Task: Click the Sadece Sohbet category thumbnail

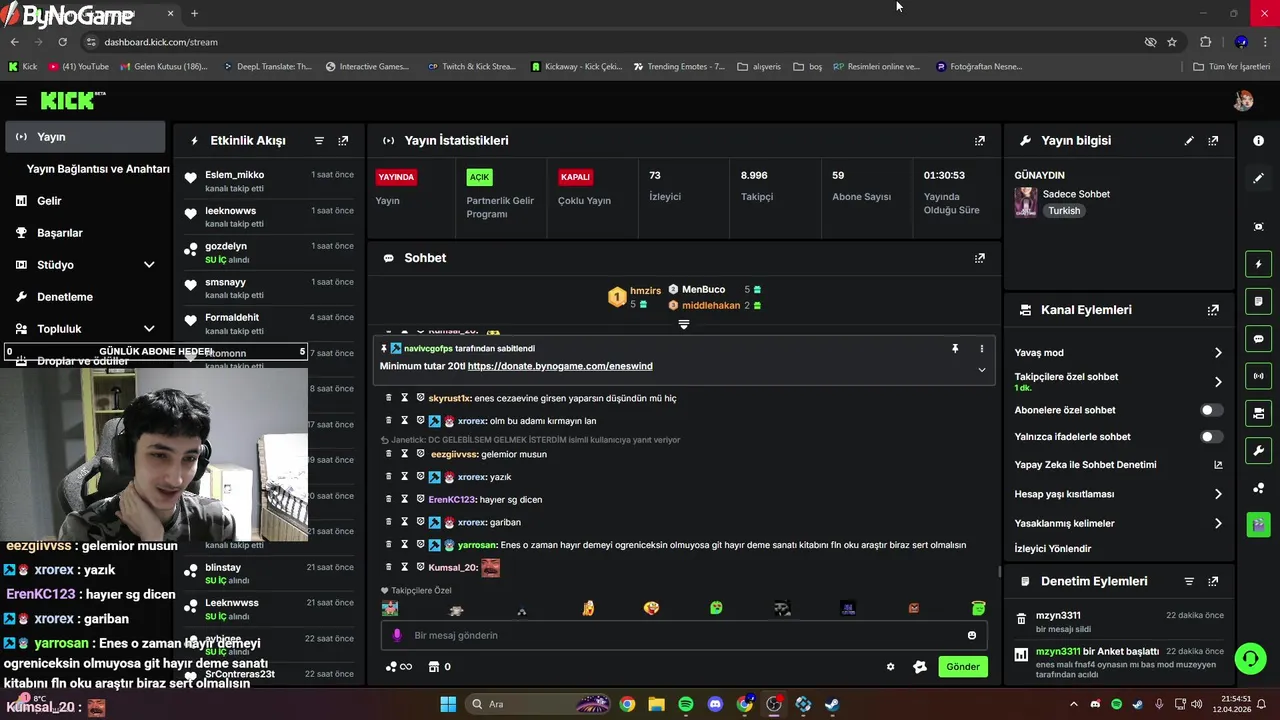Action: (x=1026, y=202)
